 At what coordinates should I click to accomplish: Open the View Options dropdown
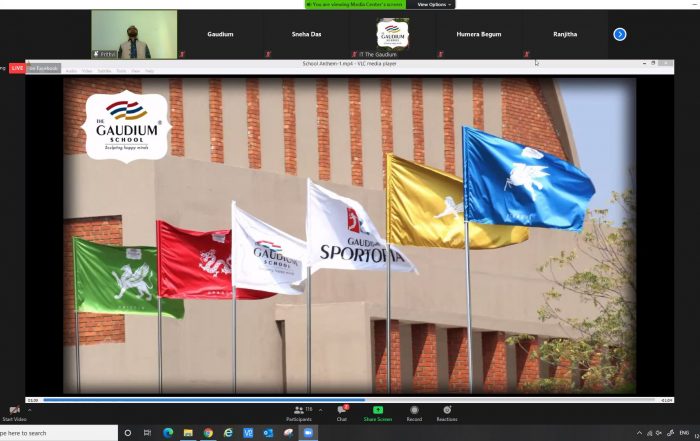pyautogui.click(x=434, y=4)
